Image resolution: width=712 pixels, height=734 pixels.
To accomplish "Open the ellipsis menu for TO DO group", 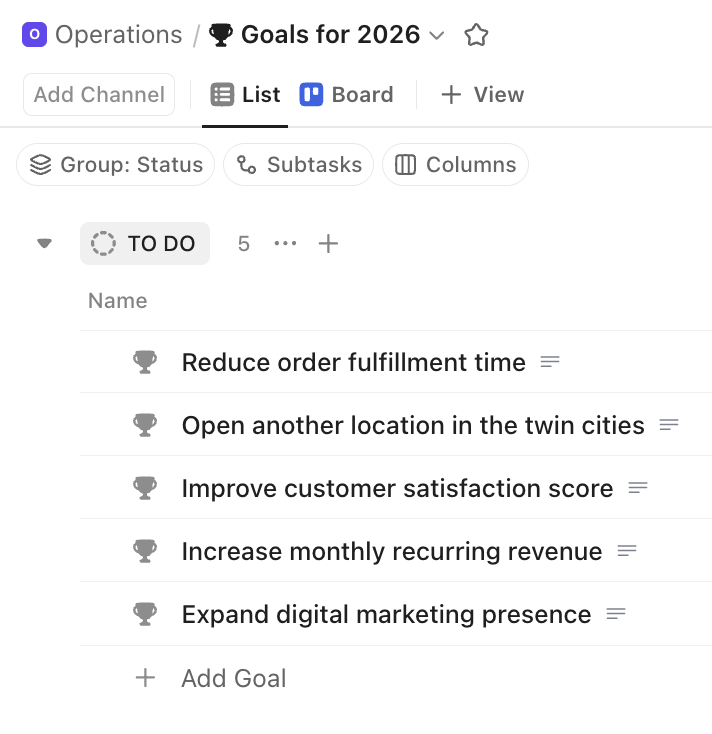I will pyautogui.click(x=285, y=244).
